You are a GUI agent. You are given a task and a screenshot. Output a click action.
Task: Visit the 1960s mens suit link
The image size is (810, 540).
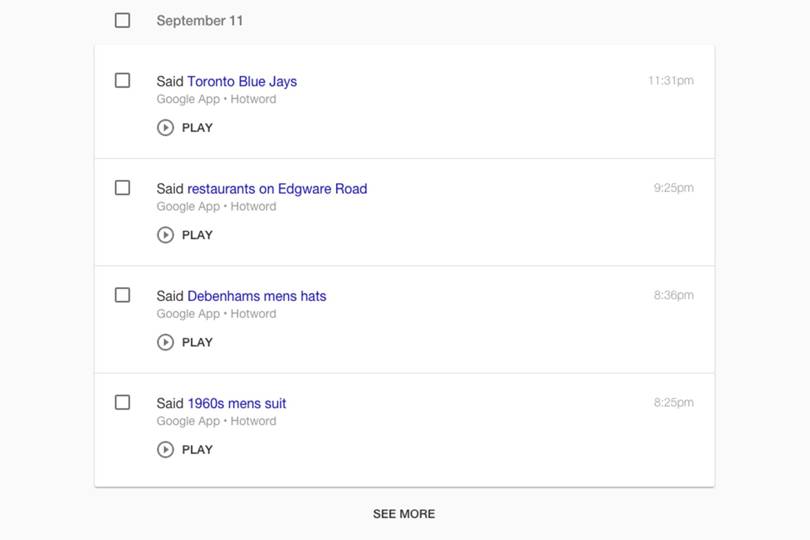click(236, 403)
